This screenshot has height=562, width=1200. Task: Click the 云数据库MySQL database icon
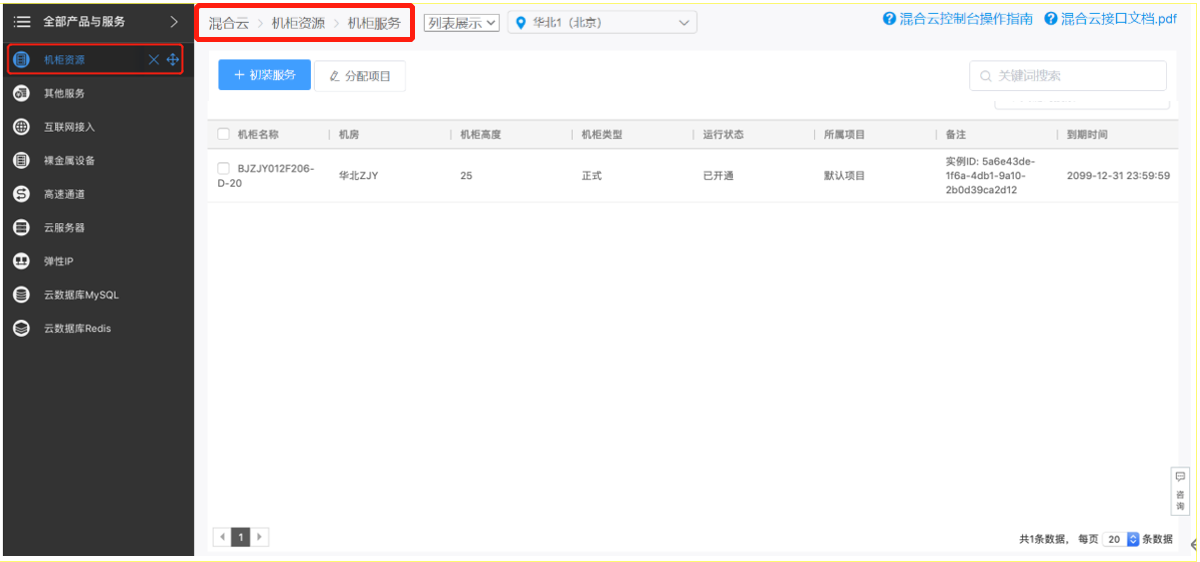(x=21, y=295)
